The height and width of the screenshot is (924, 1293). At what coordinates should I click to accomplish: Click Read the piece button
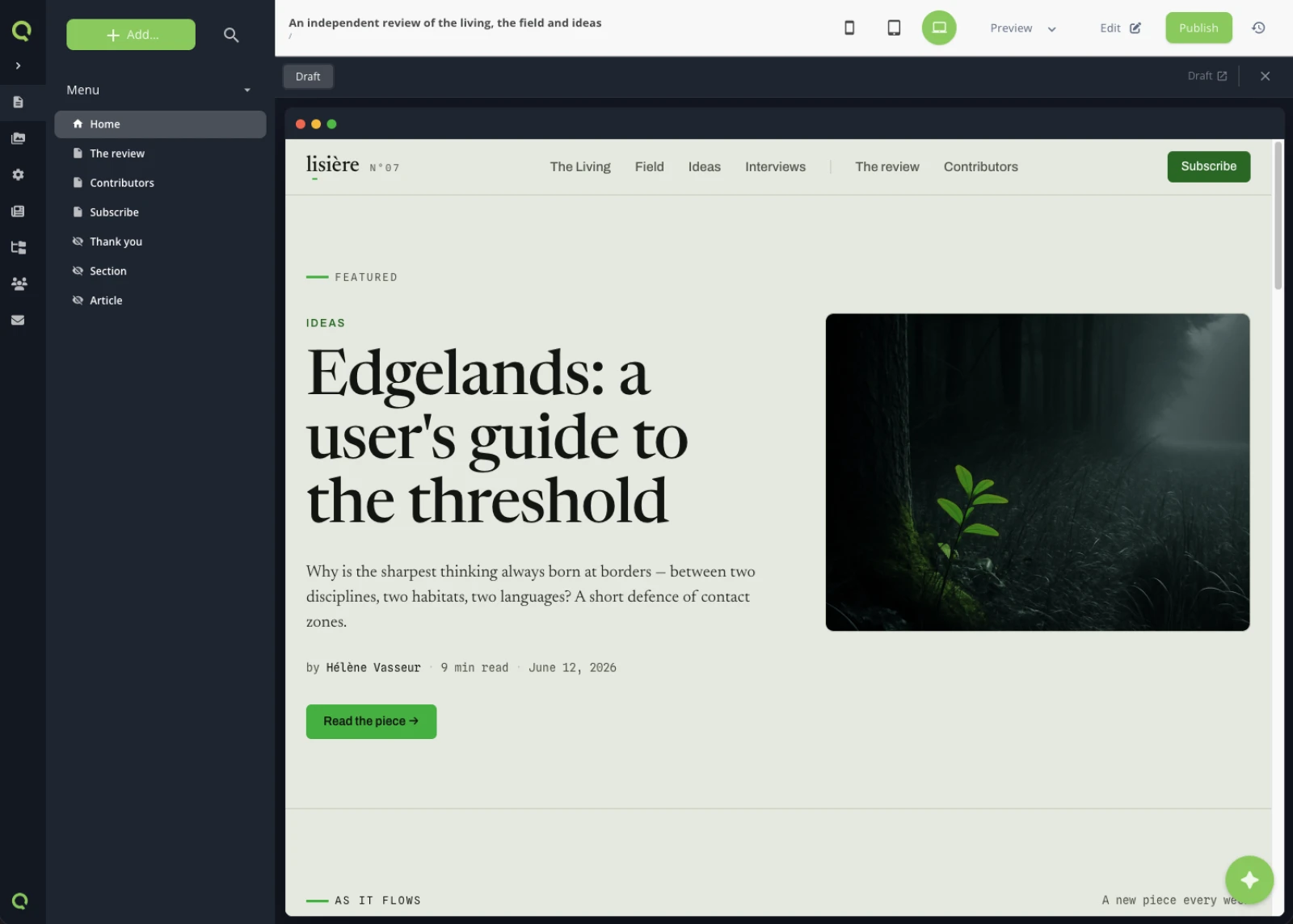click(x=371, y=721)
